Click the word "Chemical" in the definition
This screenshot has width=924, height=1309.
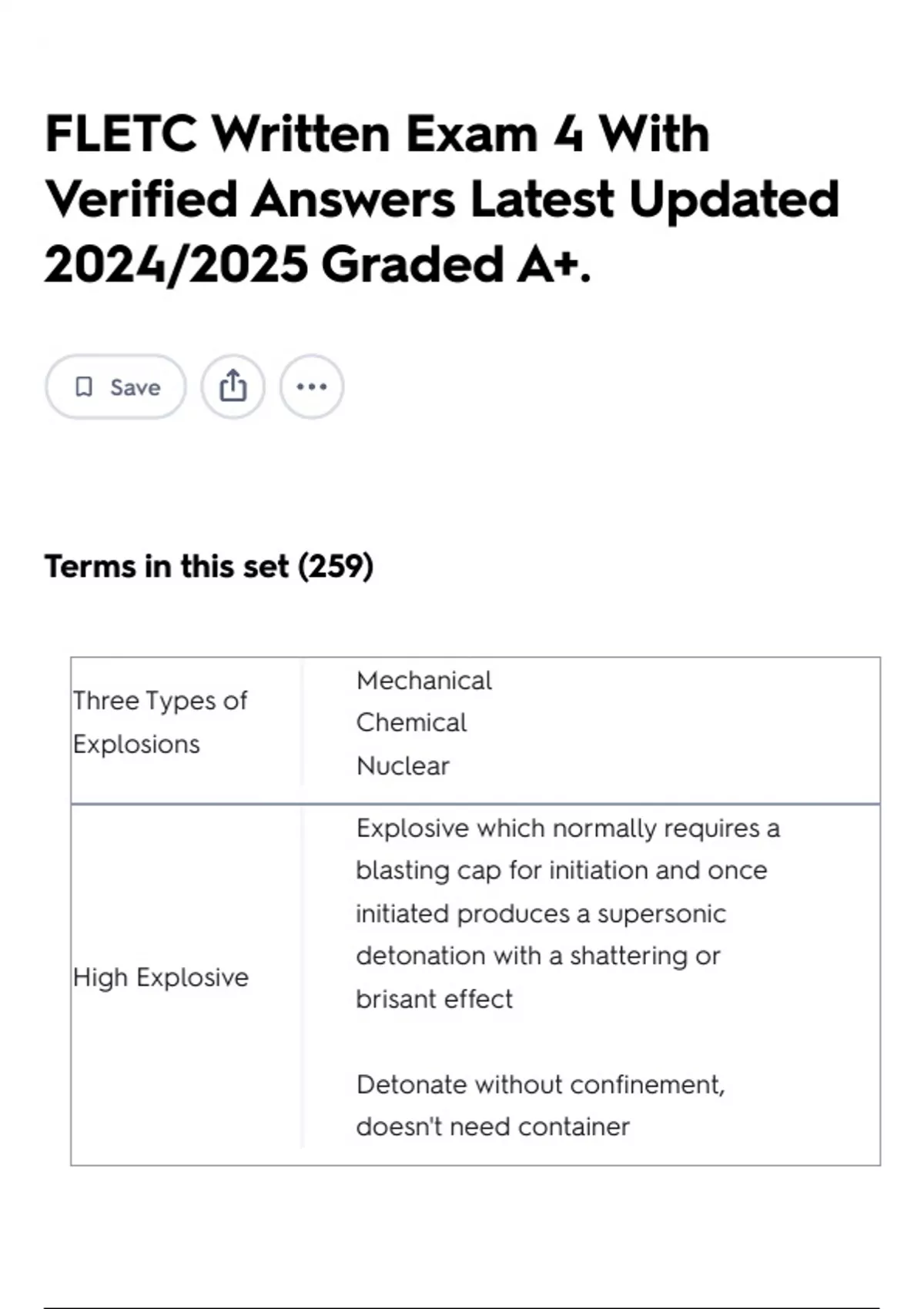pos(411,723)
